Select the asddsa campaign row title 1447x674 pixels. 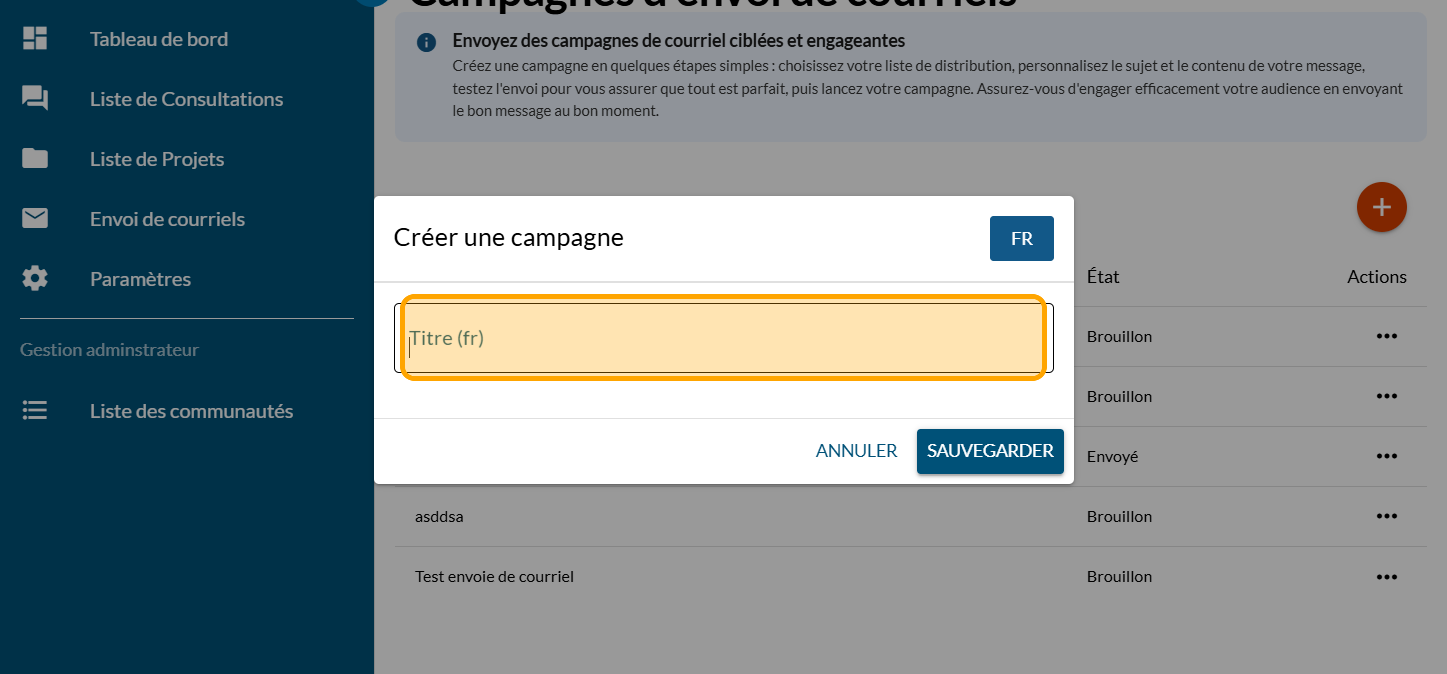[x=439, y=517]
